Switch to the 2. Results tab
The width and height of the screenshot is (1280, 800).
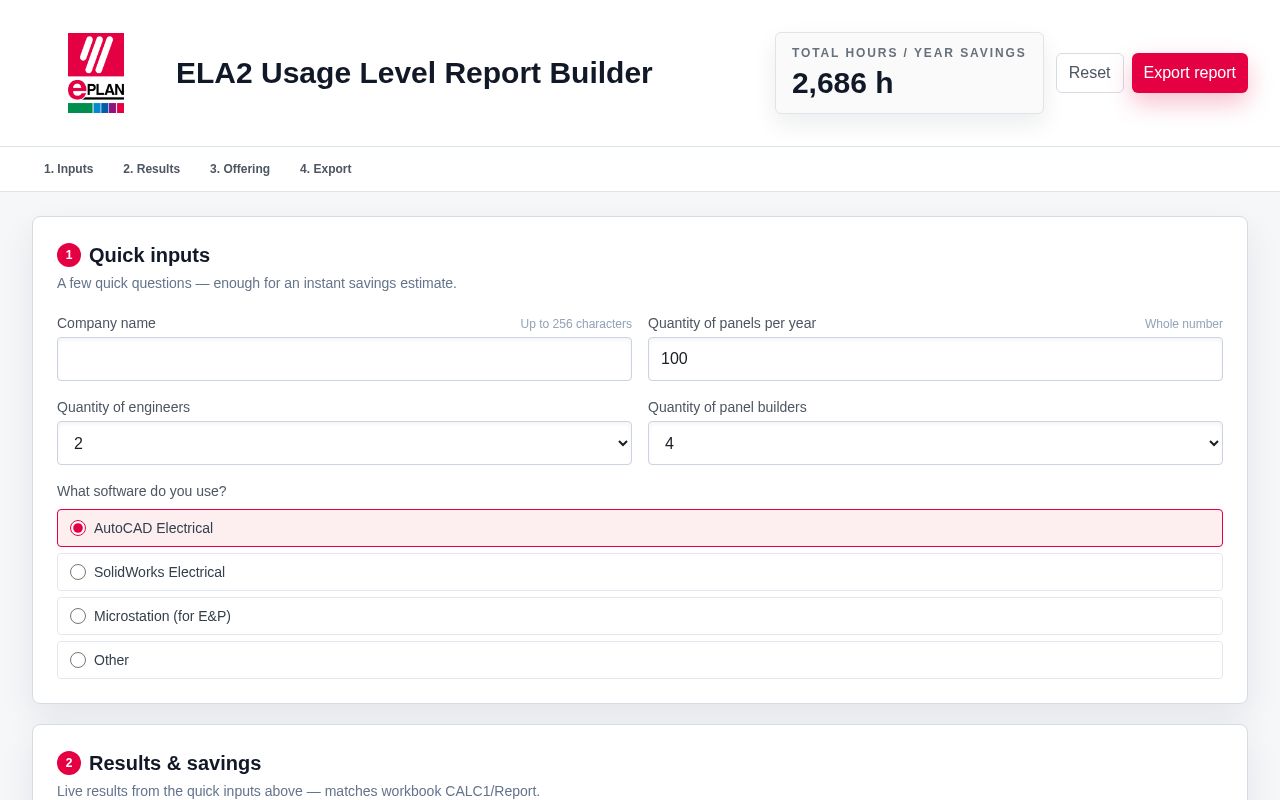coord(151,169)
